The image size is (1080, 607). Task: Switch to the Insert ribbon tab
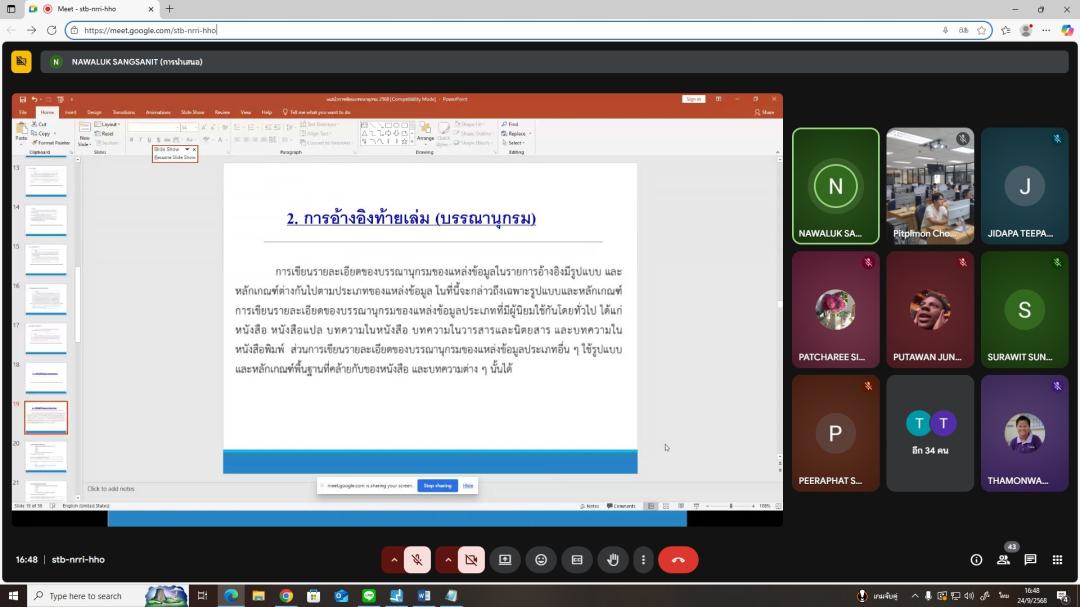click(70, 112)
